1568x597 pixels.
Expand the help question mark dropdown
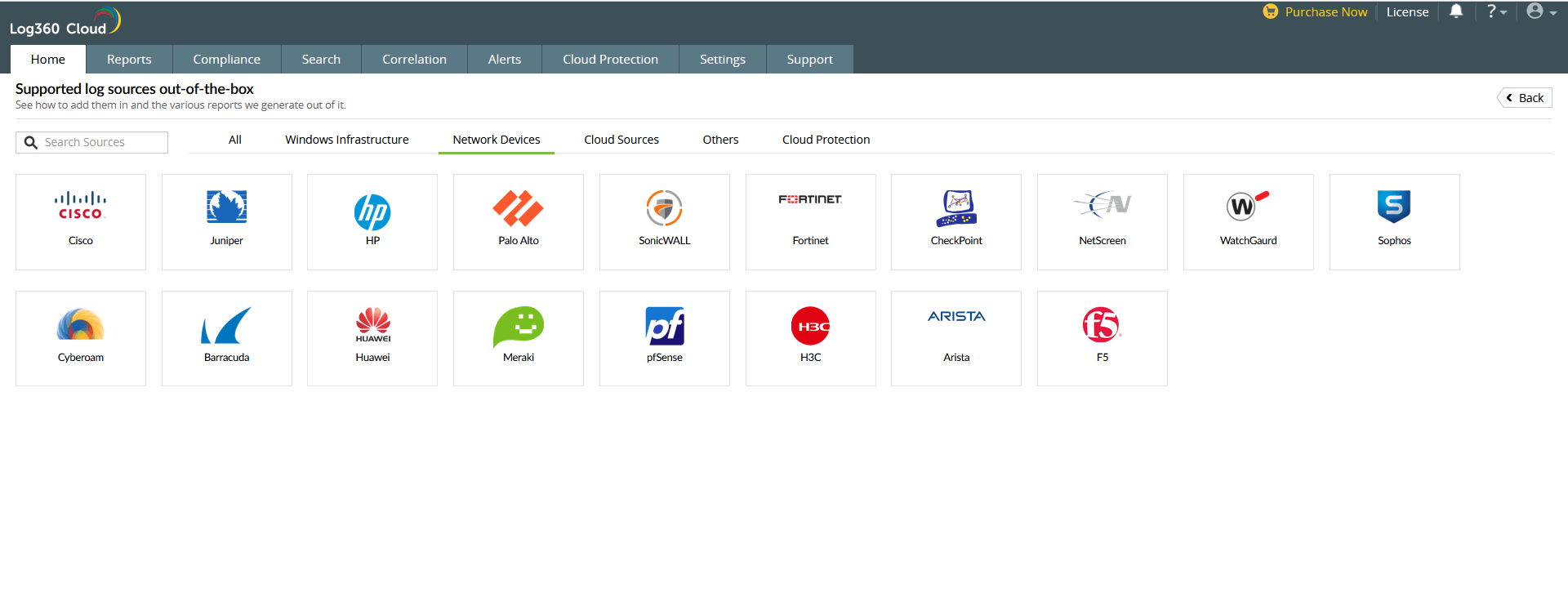click(1495, 11)
